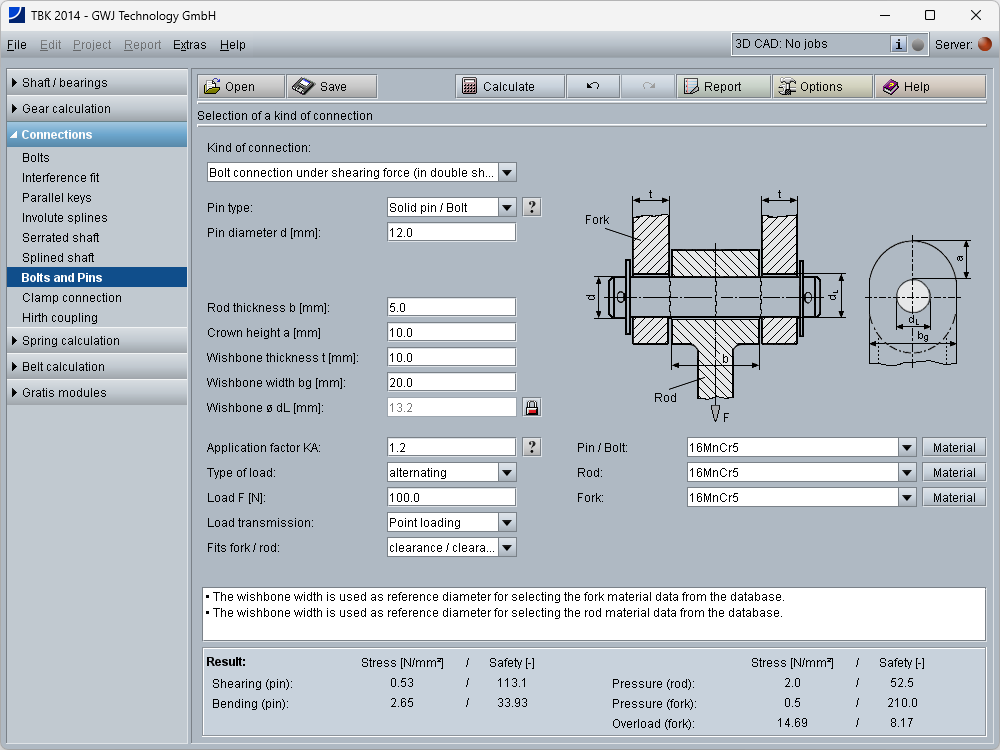Open the Type of load dropdown
The height and width of the screenshot is (750, 1000).
pyautogui.click(x=507, y=472)
